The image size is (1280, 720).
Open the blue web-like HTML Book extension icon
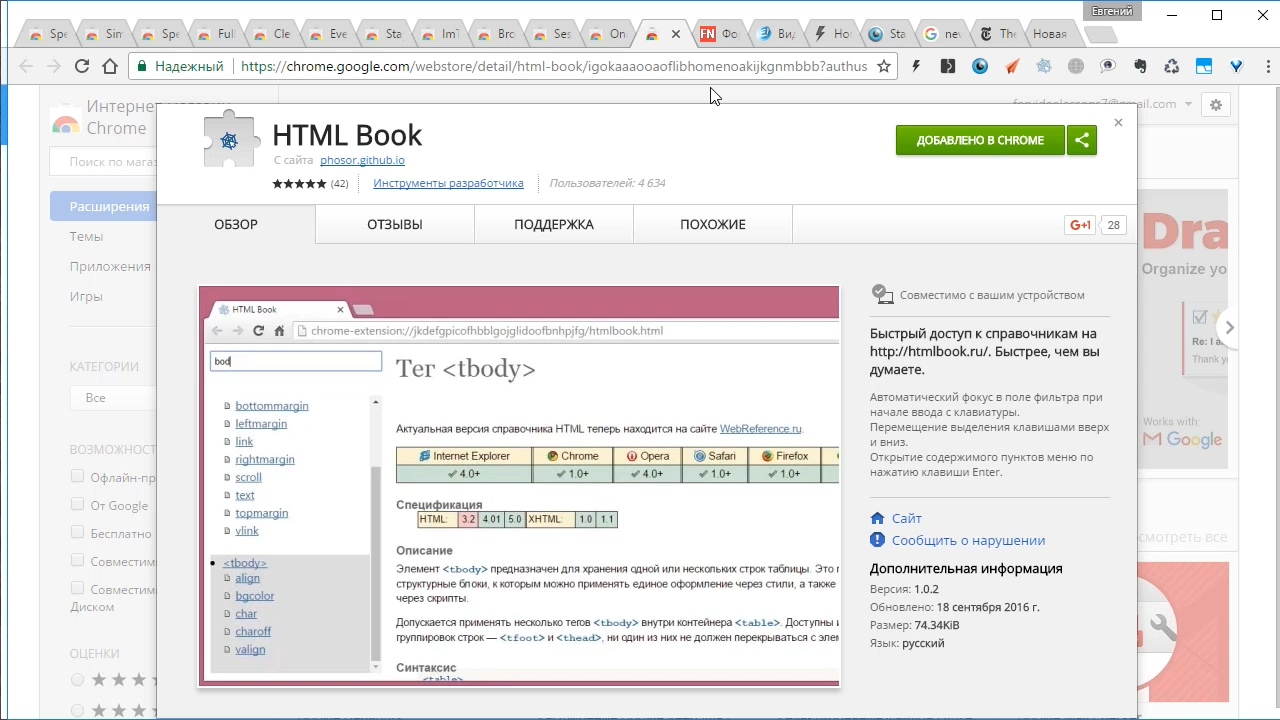pos(1044,66)
